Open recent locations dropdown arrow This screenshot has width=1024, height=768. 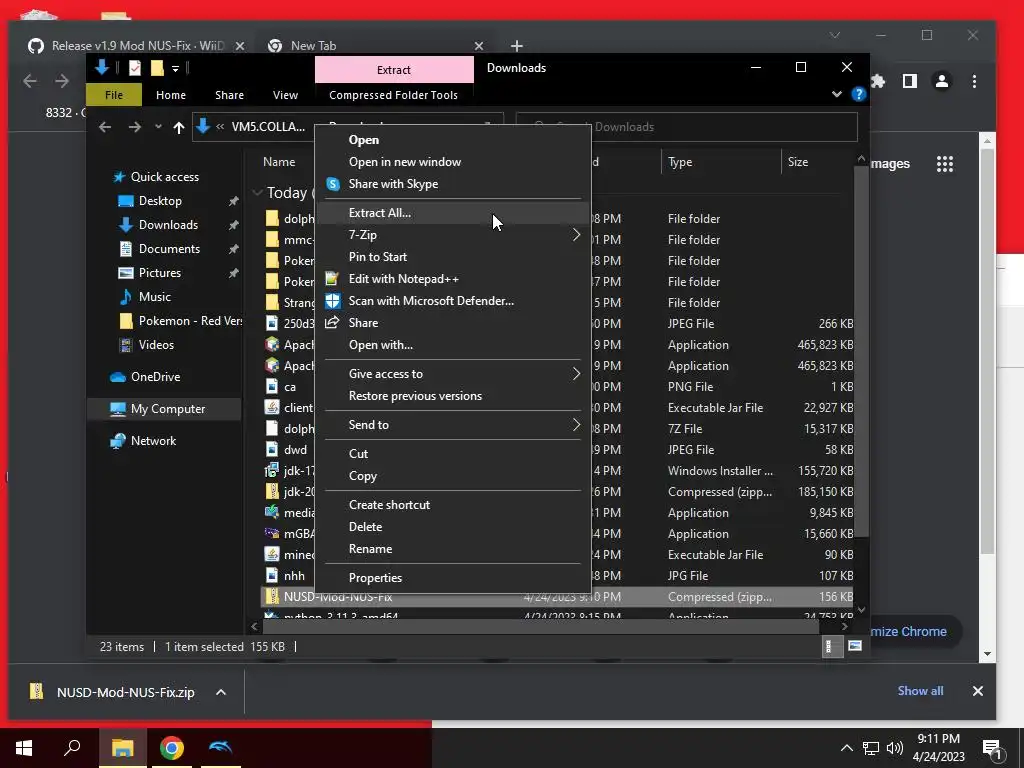pos(158,127)
